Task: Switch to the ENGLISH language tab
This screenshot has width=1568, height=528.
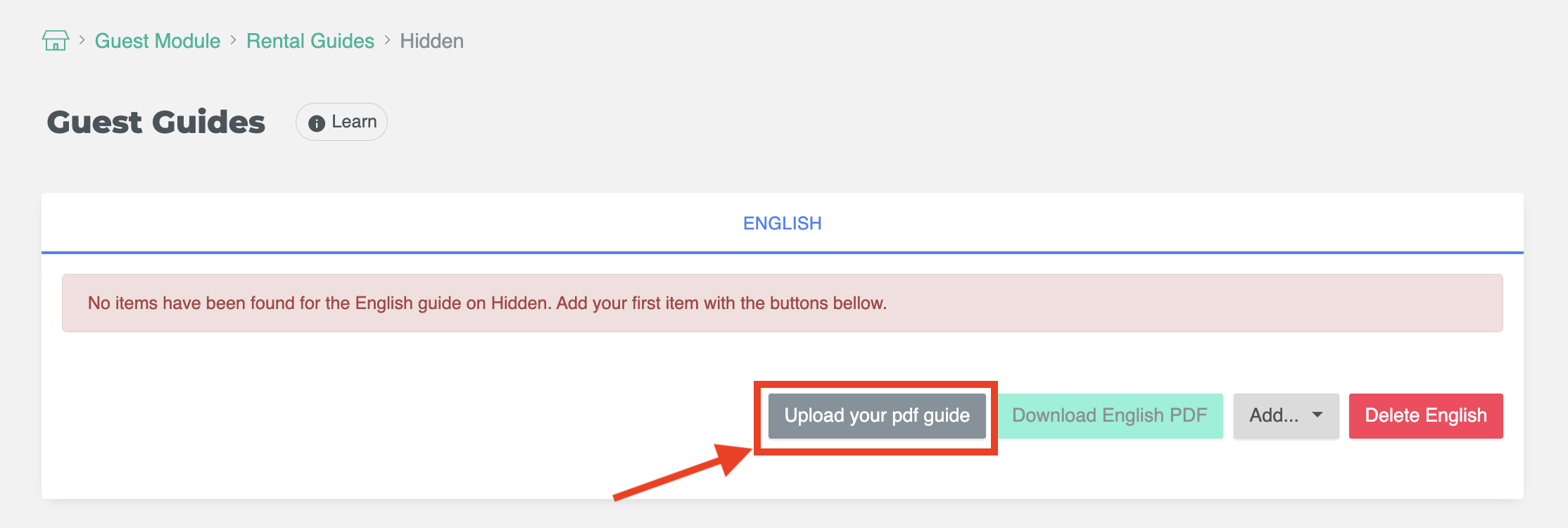Action: click(x=783, y=223)
